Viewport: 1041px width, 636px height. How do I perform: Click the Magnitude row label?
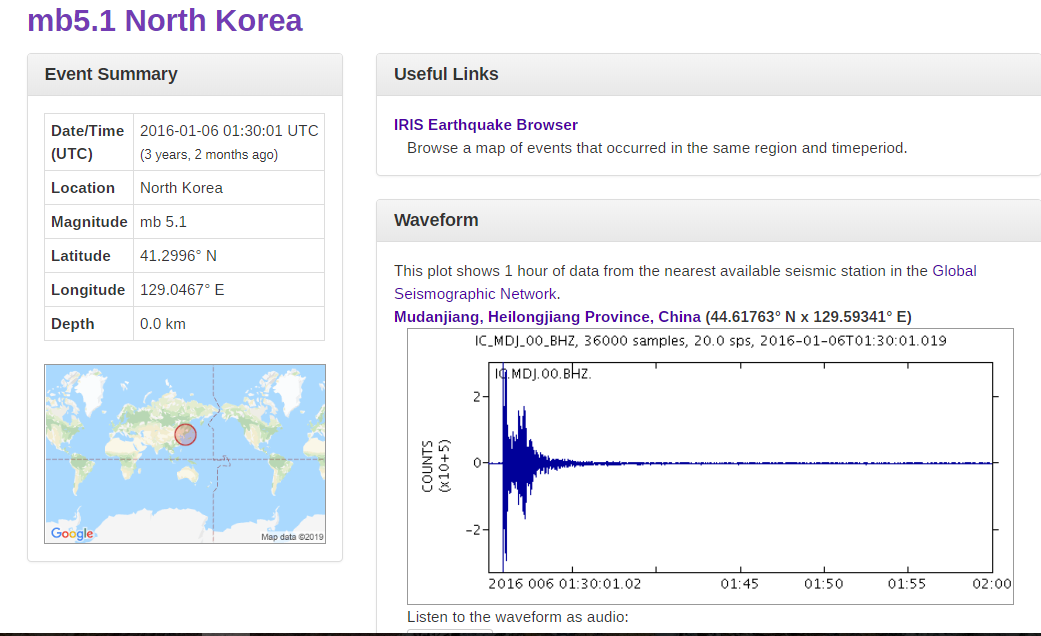point(89,222)
